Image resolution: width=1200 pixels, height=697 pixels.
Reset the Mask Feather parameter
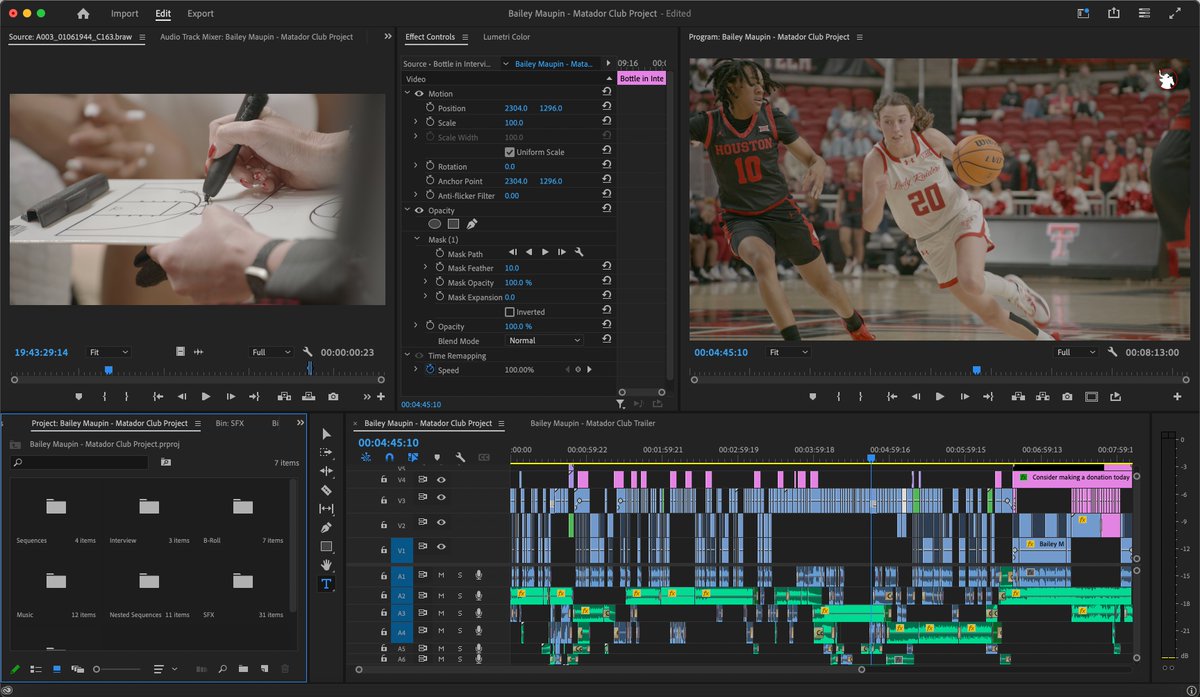click(x=606, y=268)
